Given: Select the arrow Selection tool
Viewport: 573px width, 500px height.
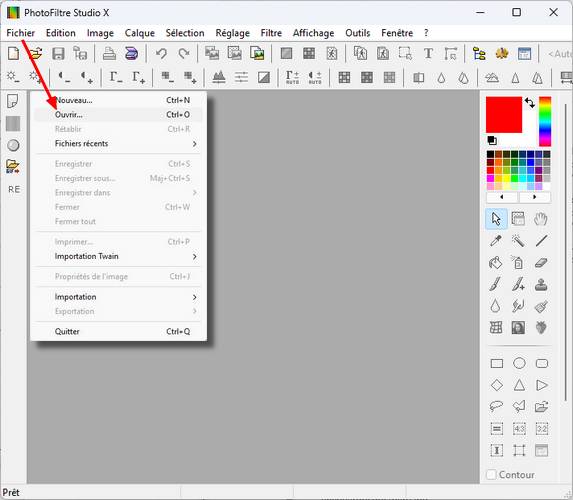Looking at the screenshot, I should (496, 219).
